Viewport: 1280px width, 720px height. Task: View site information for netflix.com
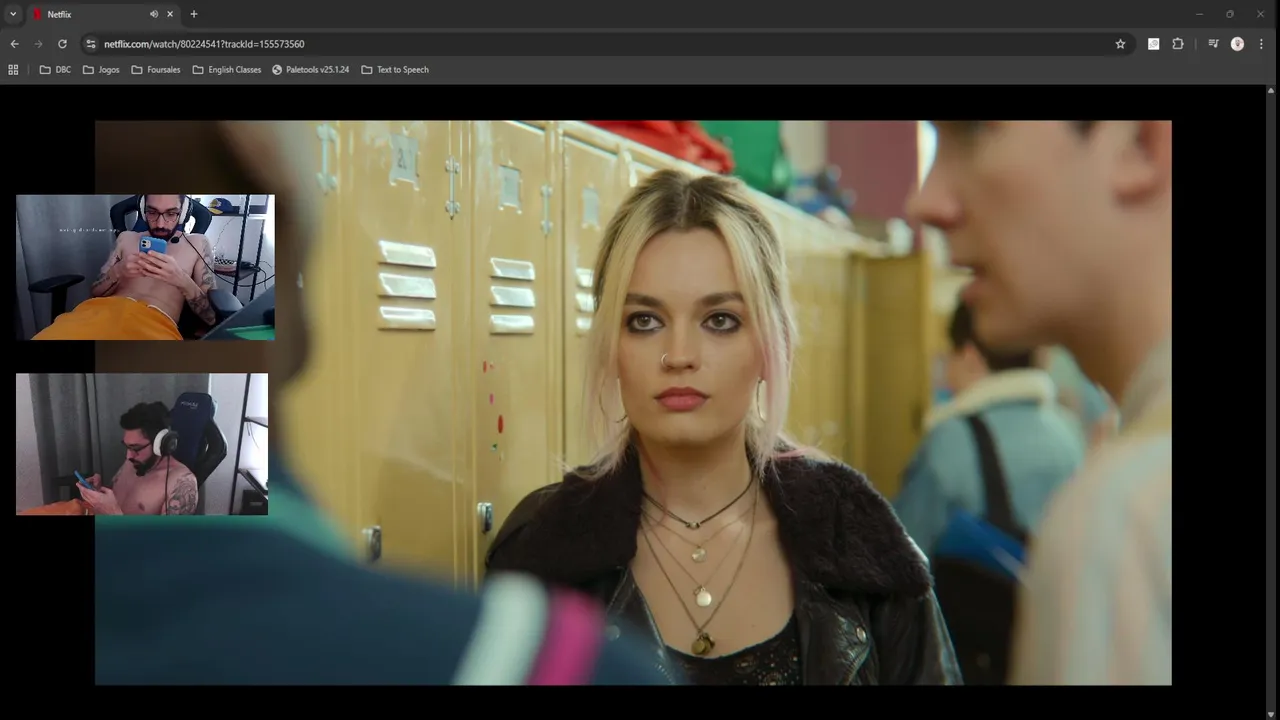coord(90,44)
